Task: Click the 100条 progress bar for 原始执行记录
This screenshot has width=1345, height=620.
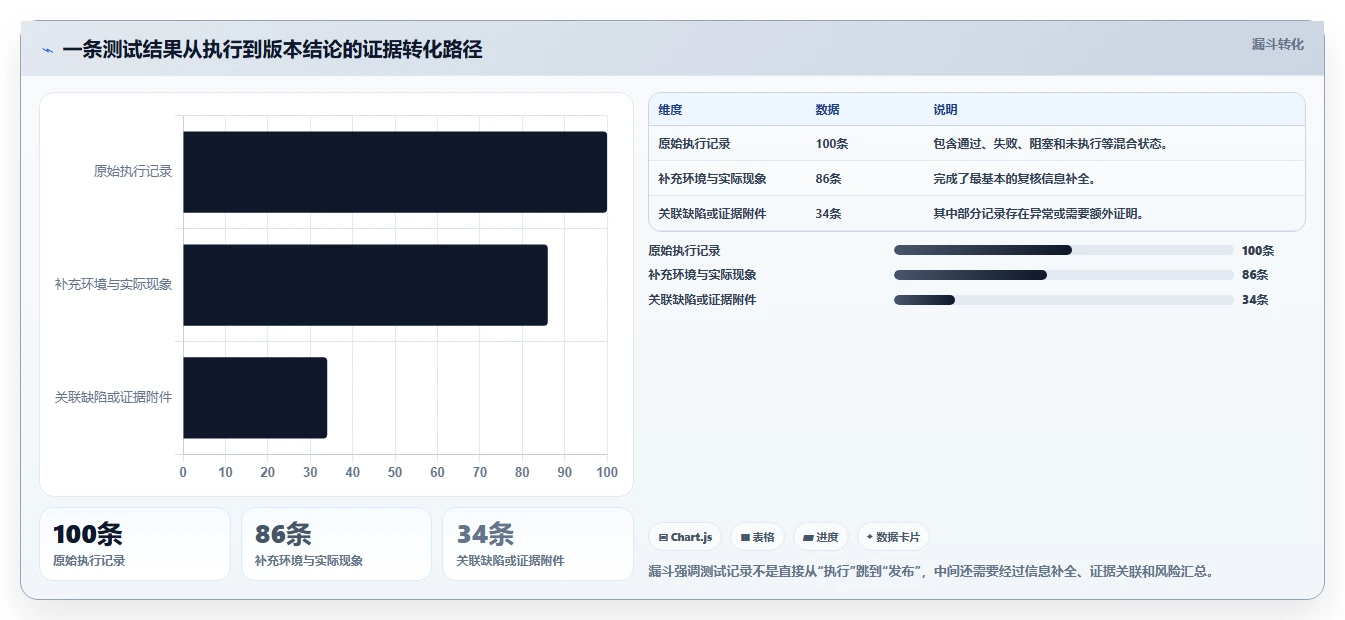Action: pyautogui.click(x=1063, y=250)
